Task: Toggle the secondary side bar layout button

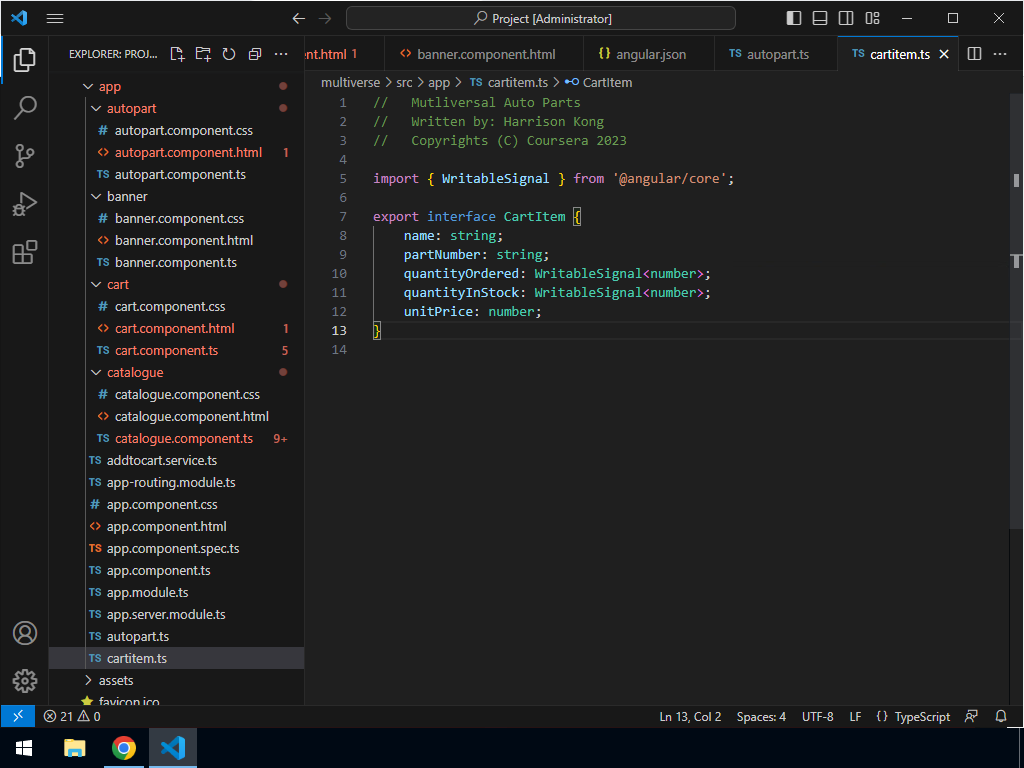Action: (846, 18)
